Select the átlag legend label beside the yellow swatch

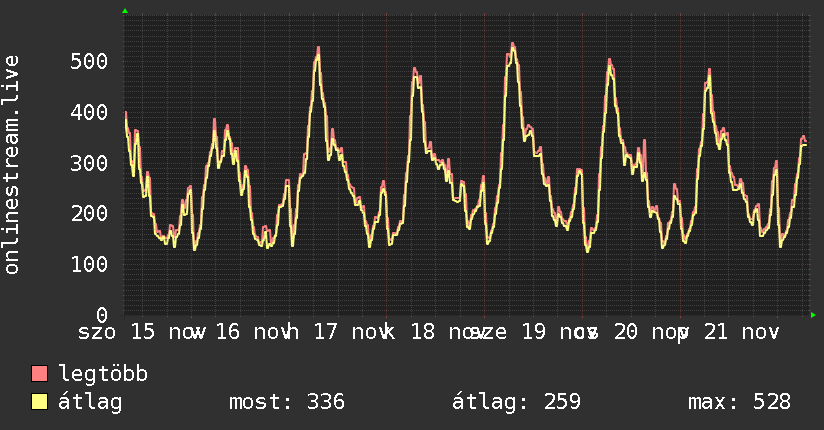[x=90, y=402]
